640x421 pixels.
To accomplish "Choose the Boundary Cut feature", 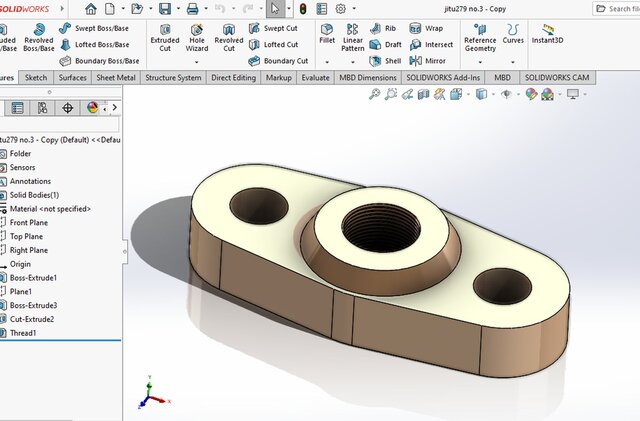I will (x=278, y=61).
